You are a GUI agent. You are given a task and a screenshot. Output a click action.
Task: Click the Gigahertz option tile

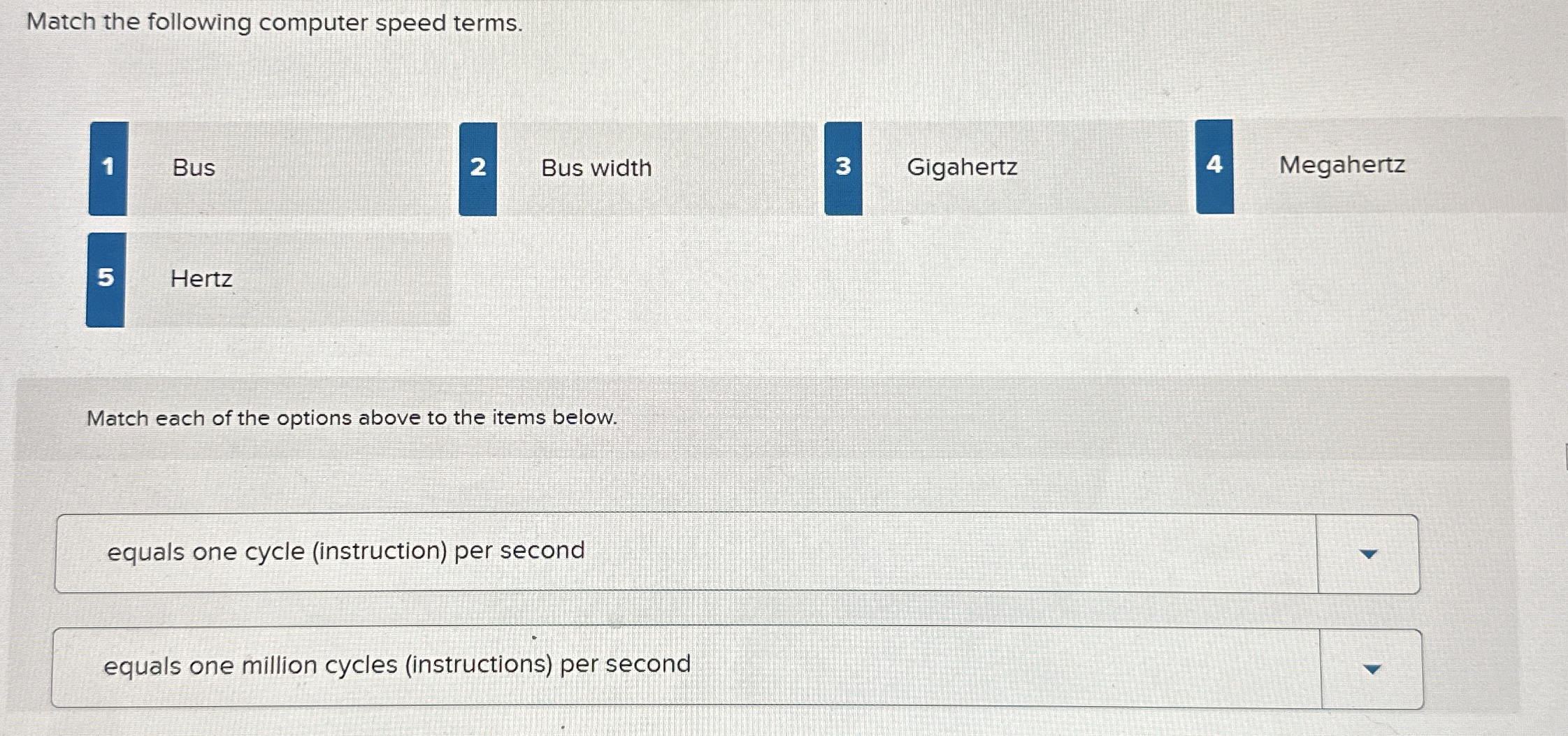[x=963, y=168]
